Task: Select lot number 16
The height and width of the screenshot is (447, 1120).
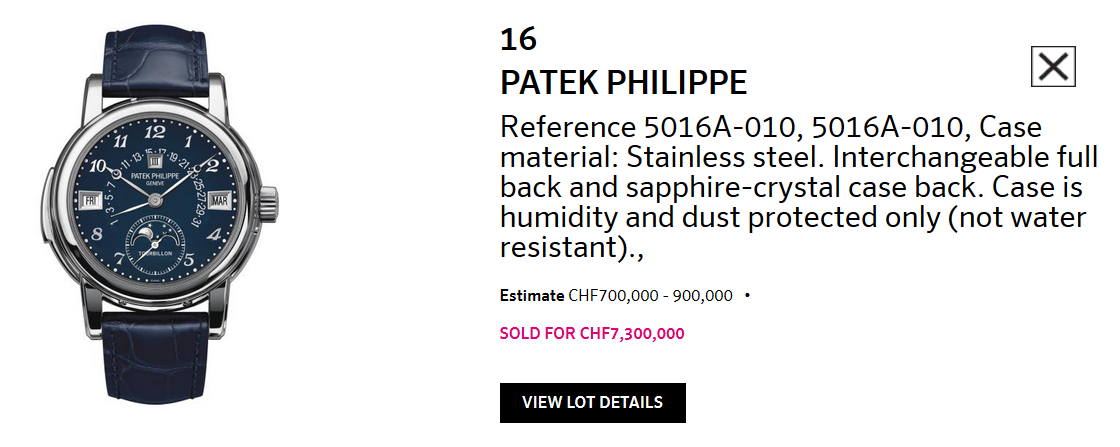Action: tap(518, 39)
